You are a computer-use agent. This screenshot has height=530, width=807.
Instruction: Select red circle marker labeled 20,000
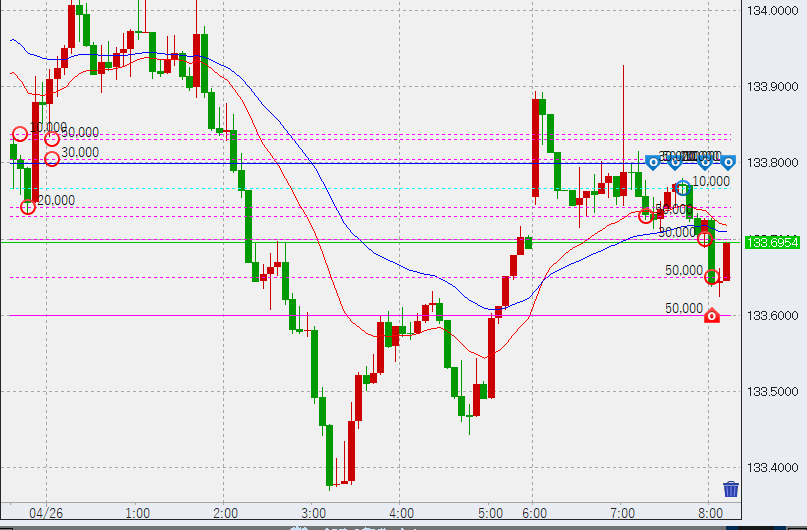(28, 206)
